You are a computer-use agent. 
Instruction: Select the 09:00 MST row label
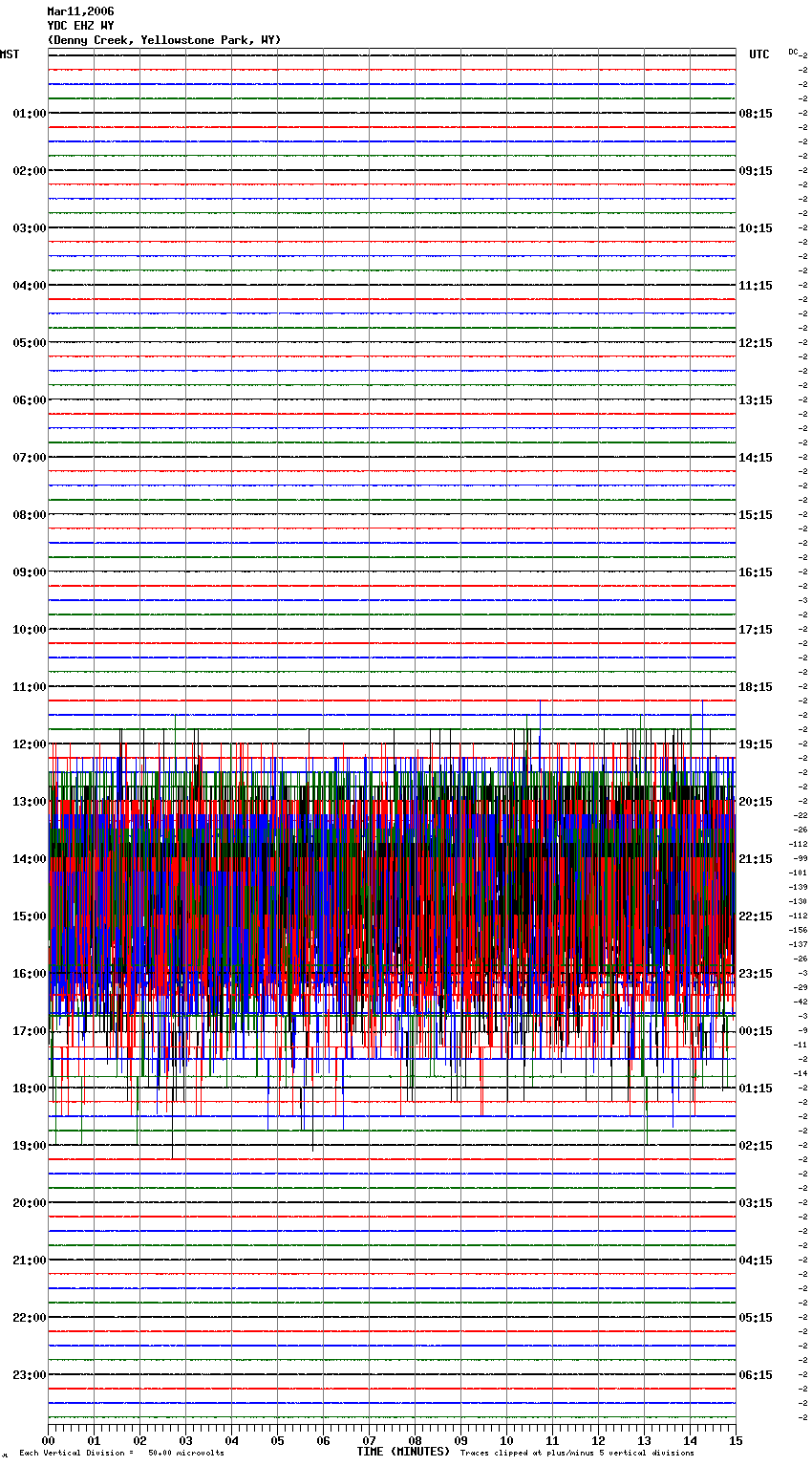click(x=30, y=572)
